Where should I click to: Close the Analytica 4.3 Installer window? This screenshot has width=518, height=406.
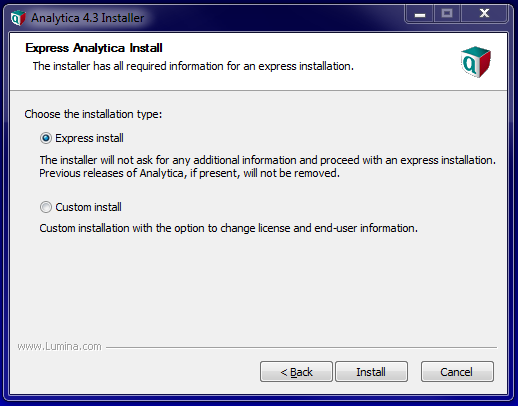point(484,14)
